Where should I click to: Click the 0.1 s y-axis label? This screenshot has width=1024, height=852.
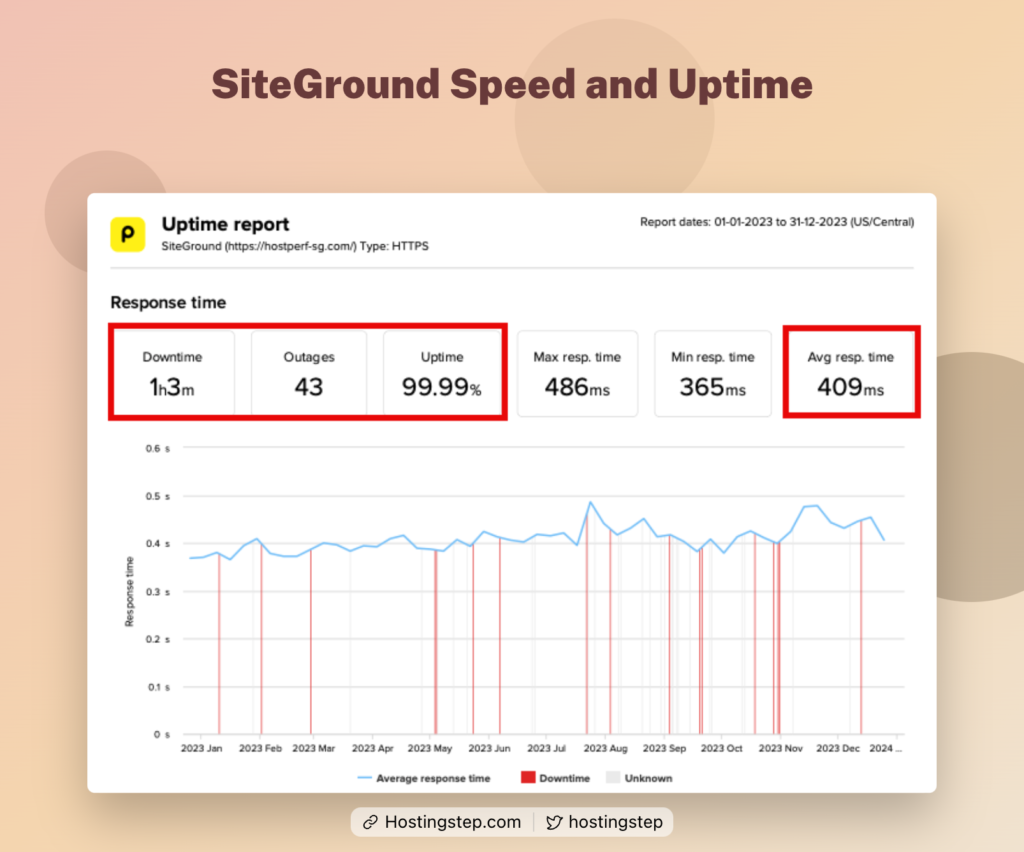click(157, 687)
